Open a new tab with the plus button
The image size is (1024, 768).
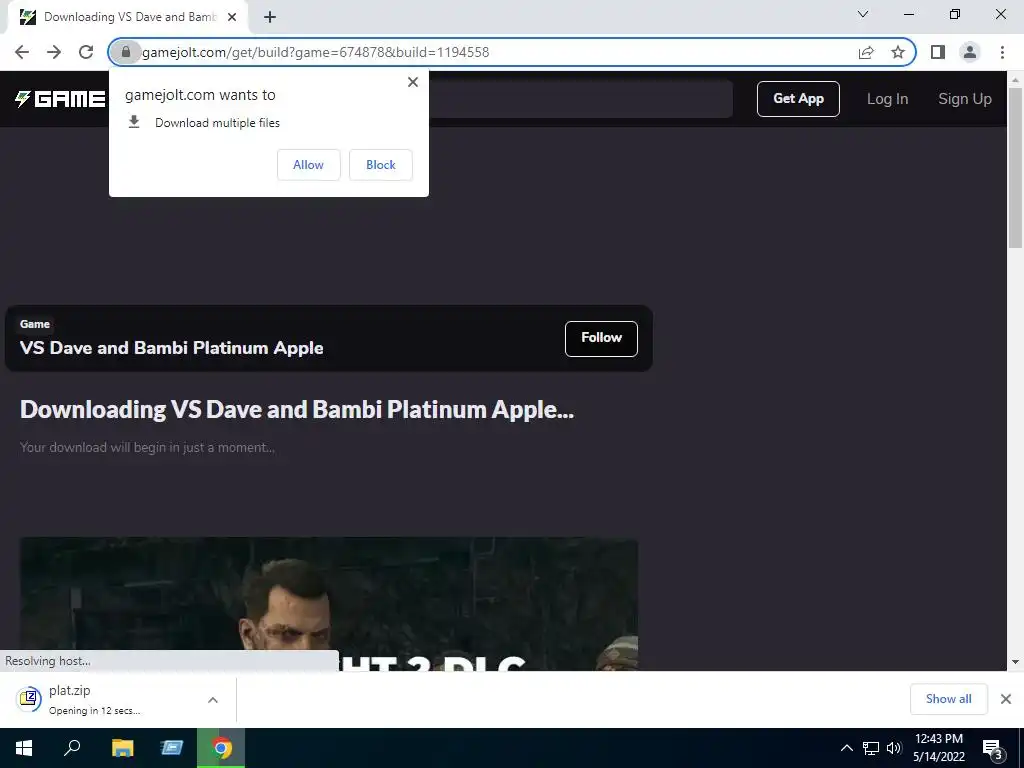tap(270, 18)
